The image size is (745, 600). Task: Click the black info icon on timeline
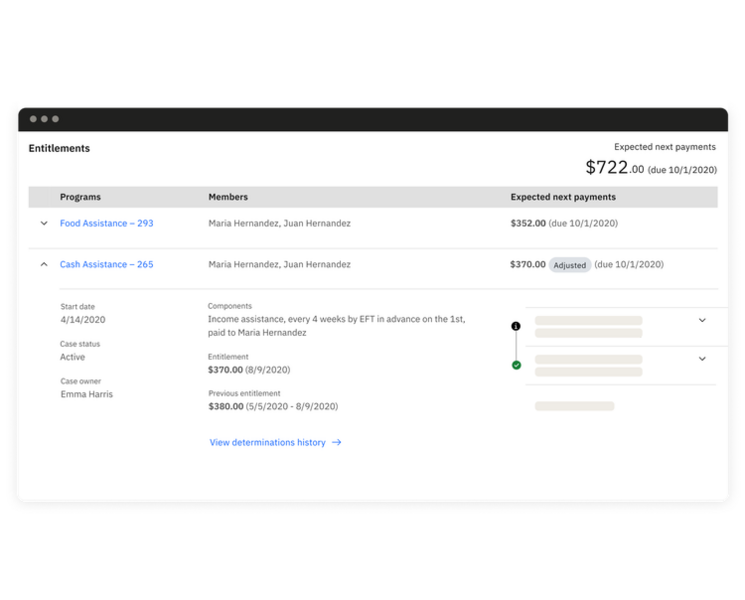click(516, 326)
